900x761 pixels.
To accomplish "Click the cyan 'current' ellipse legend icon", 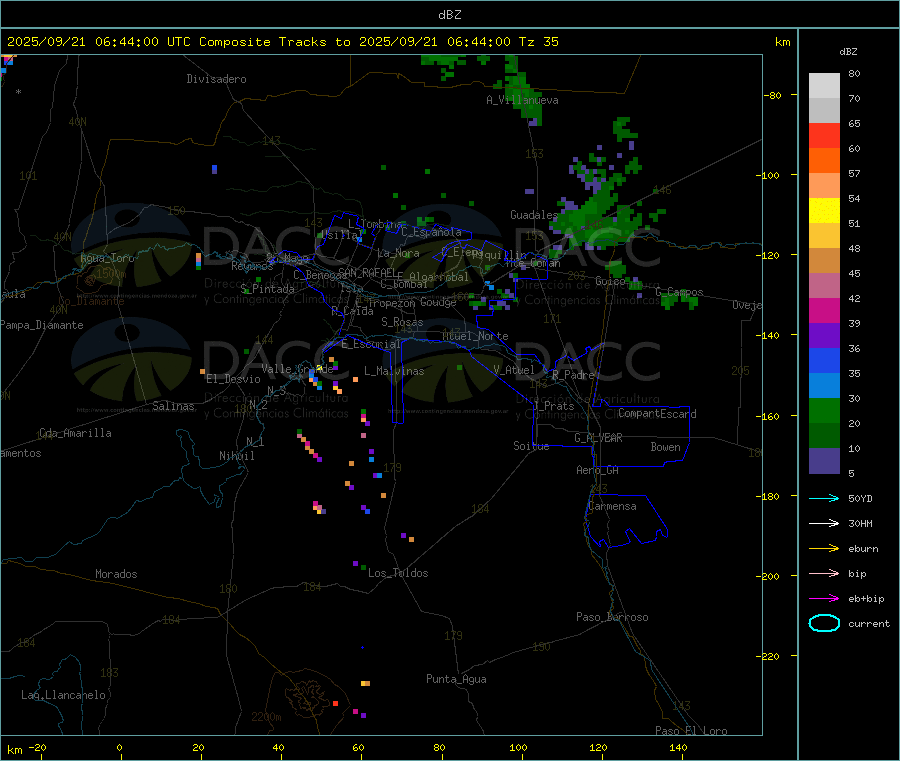I will pyautogui.click(x=824, y=623).
